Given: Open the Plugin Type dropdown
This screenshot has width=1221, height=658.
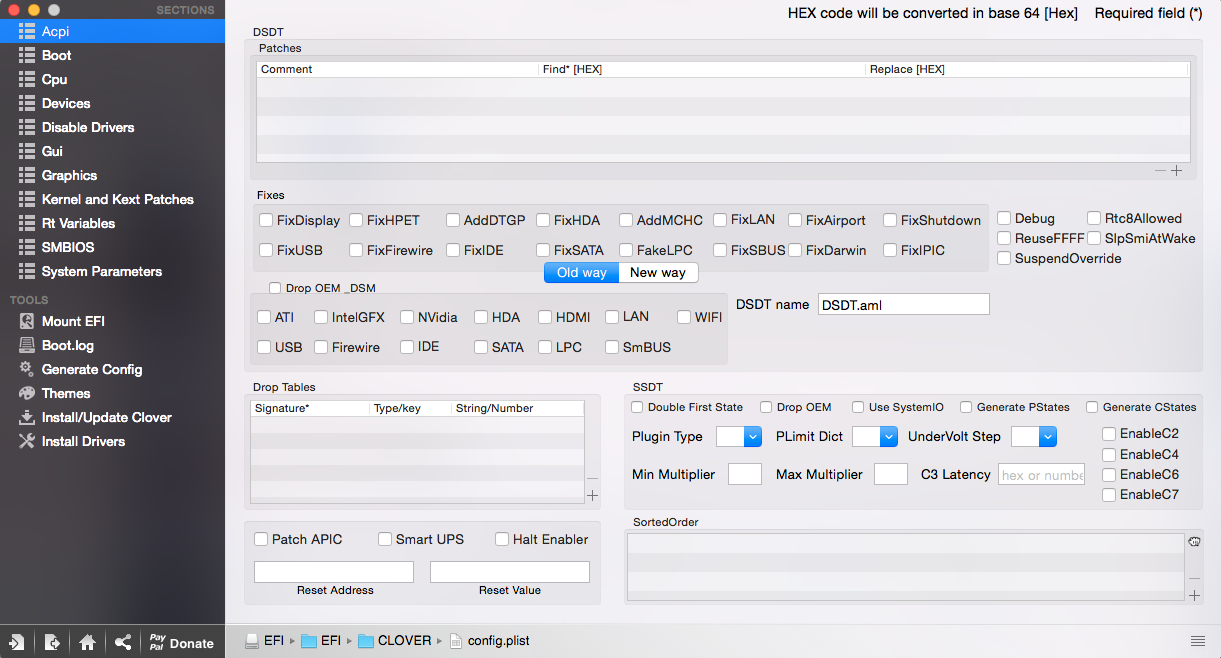Looking at the screenshot, I should [x=732, y=437].
